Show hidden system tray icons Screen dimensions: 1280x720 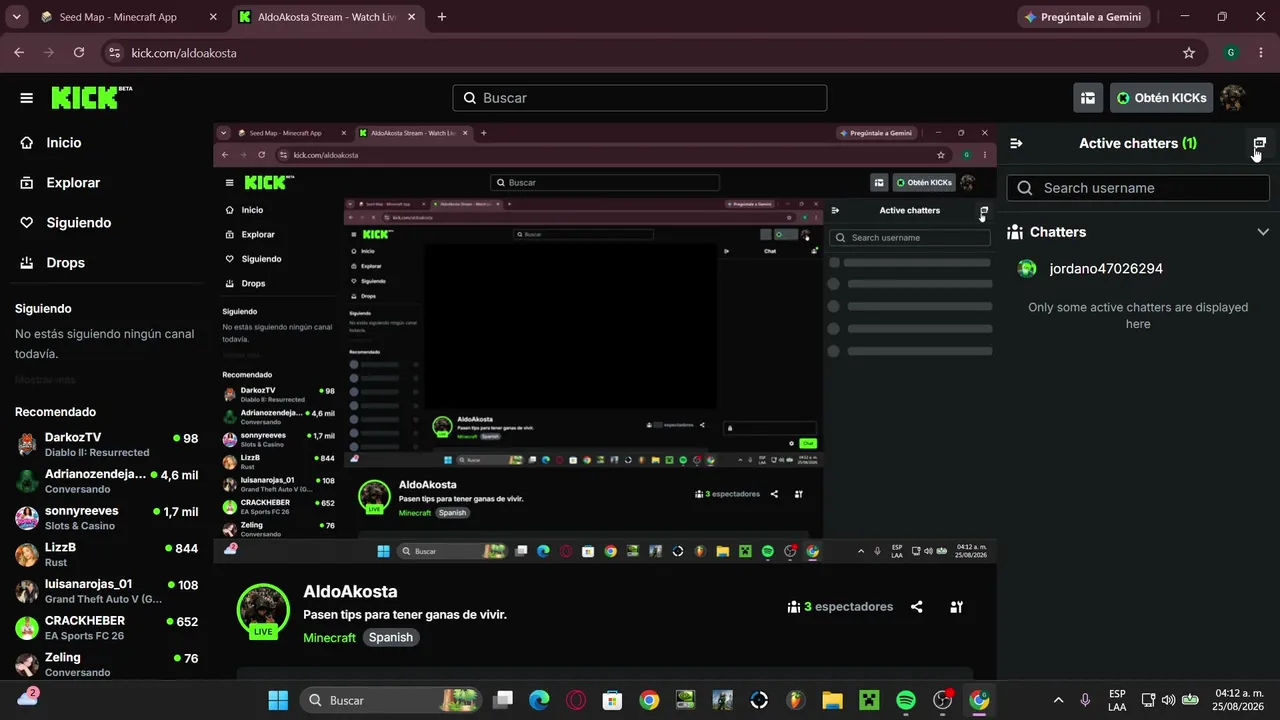pos(1058,700)
